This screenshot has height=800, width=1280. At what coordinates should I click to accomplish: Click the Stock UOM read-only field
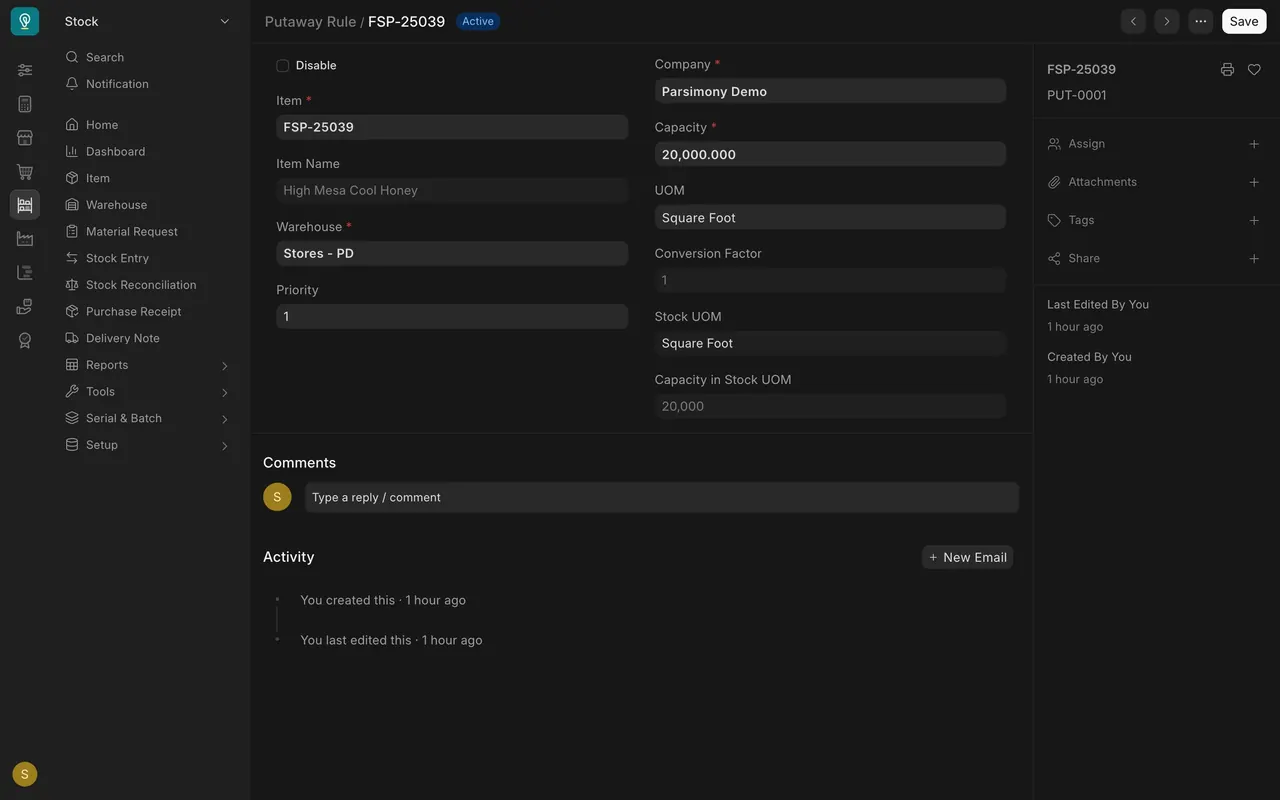pyautogui.click(x=830, y=343)
